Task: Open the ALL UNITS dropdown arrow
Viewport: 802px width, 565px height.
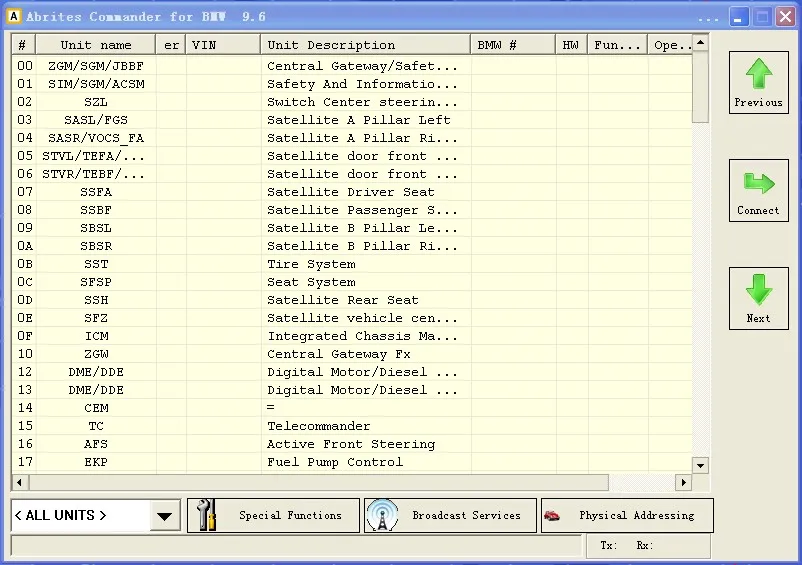Action: click(x=164, y=515)
